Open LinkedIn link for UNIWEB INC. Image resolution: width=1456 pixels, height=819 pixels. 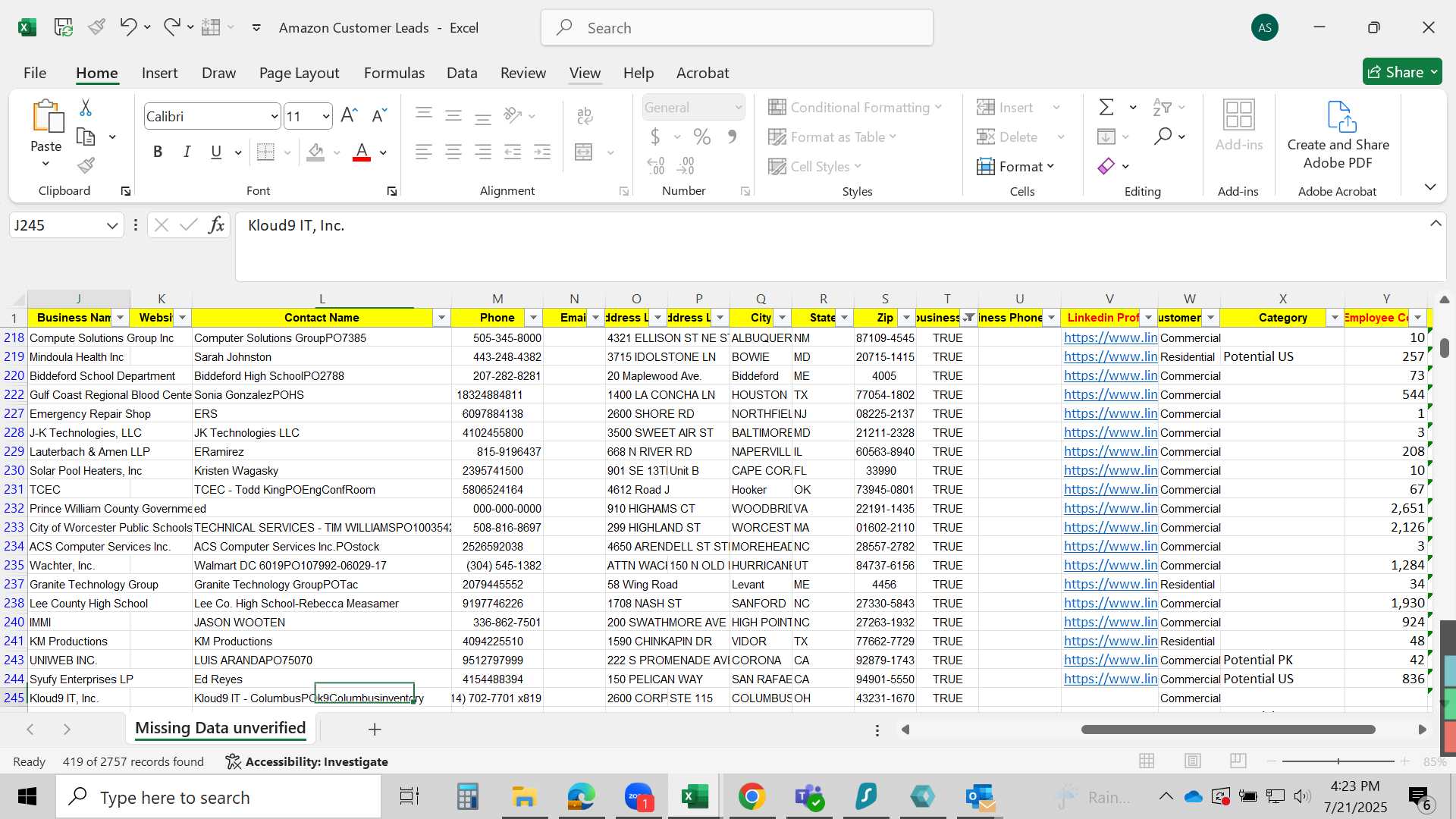tap(1111, 660)
